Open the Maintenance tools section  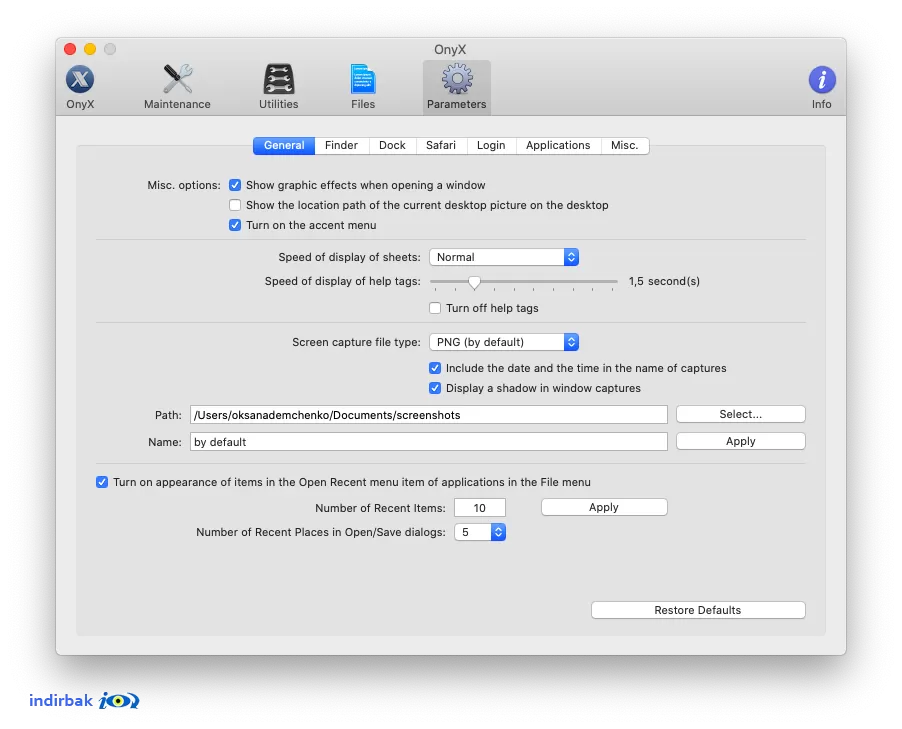(x=177, y=86)
